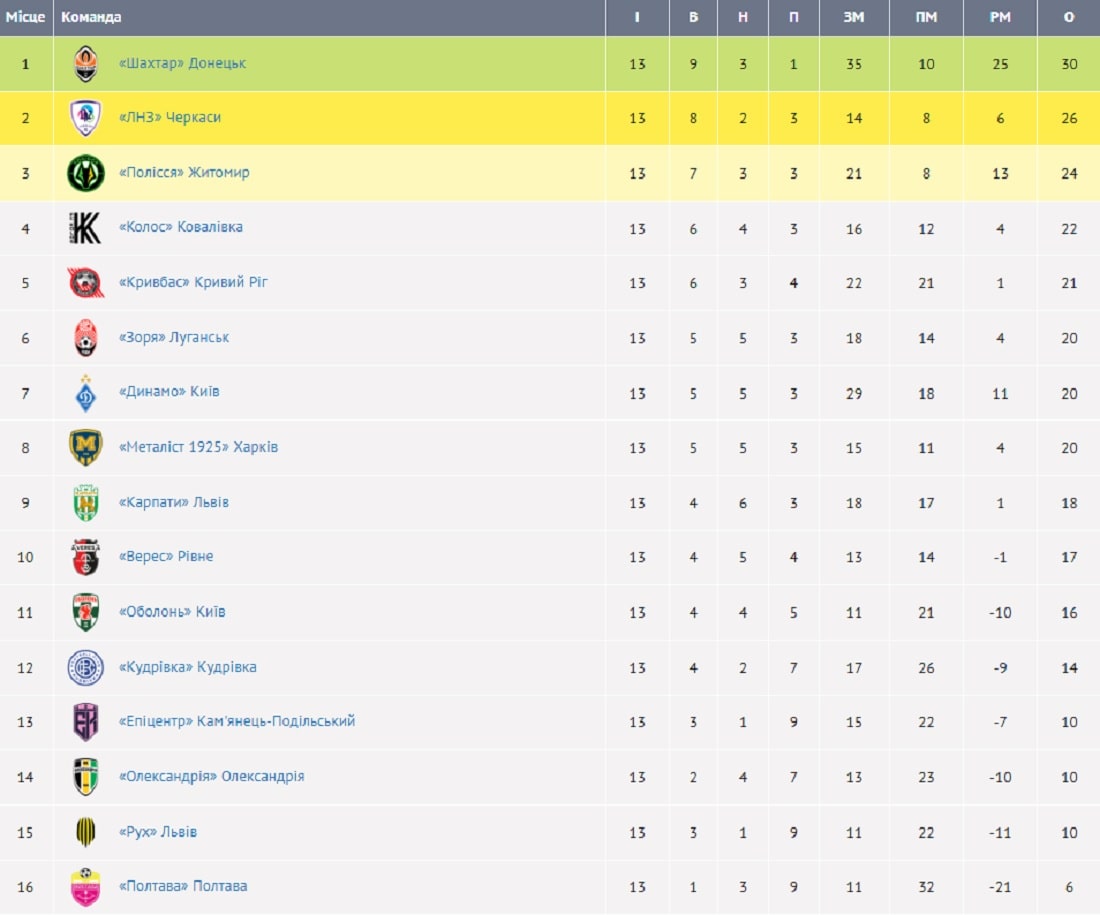
Task: Click the Rukh Lviv yellow-black logo
Action: [86, 832]
